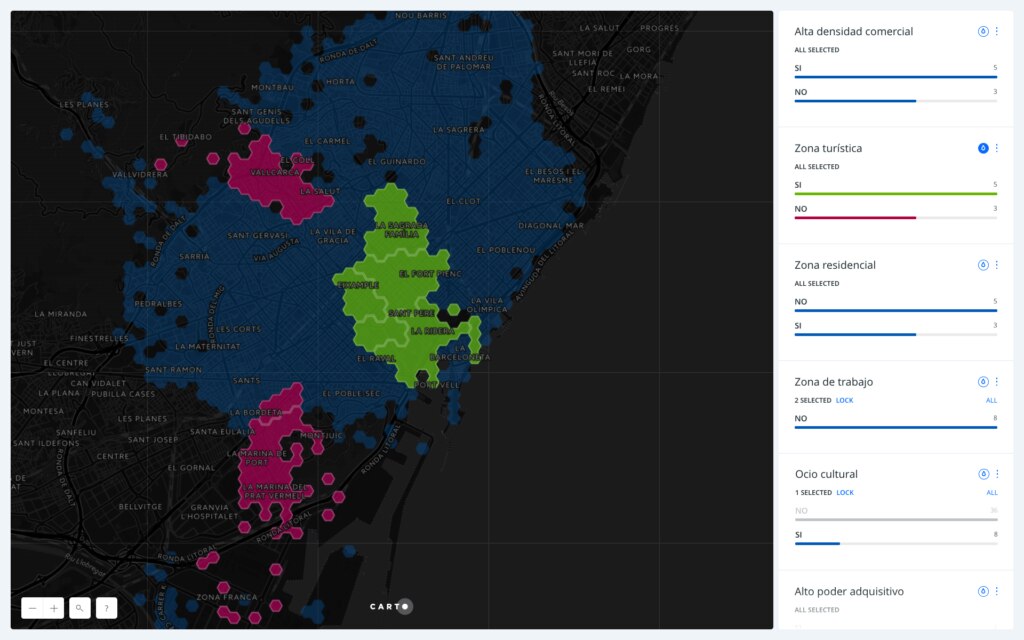The width and height of the screenshot is (1024, 640).
Task: Open the map help question mark
Action: click(x=106, y=608)
